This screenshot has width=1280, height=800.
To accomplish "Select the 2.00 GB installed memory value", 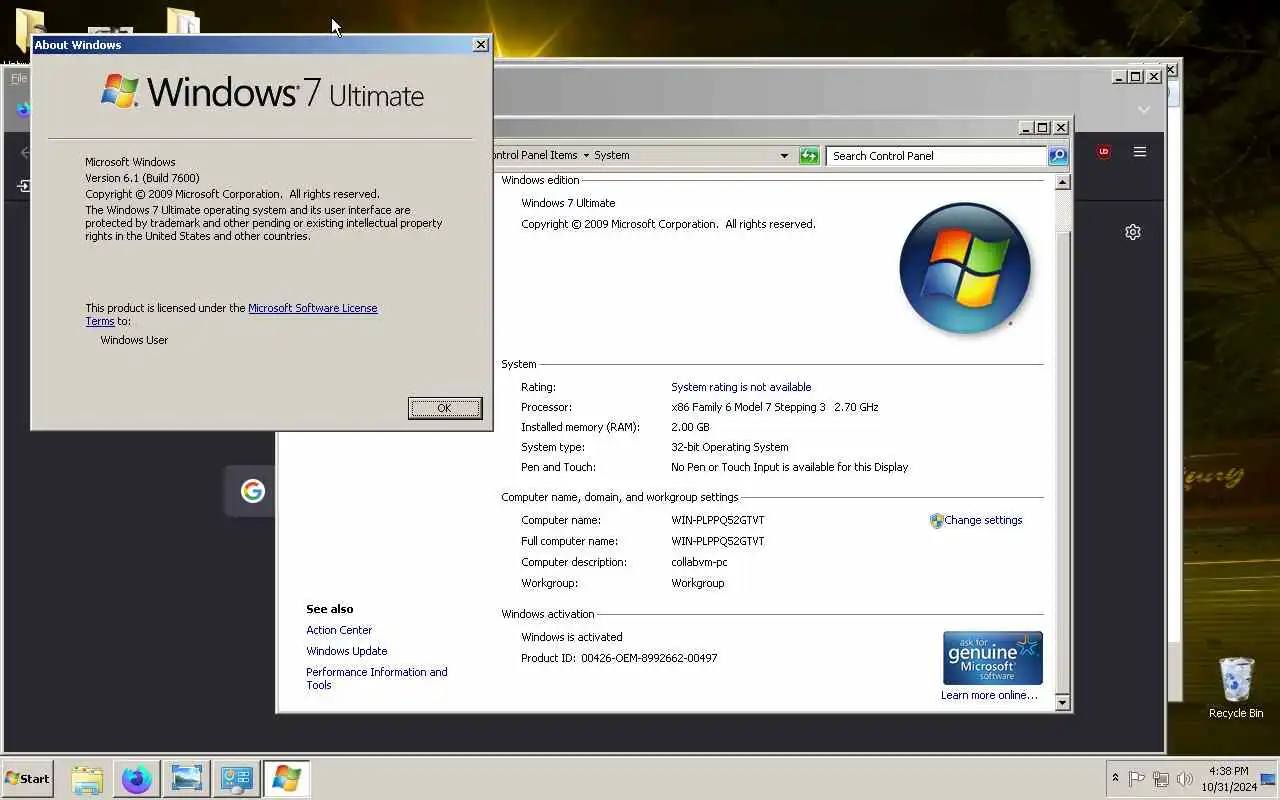I will (x=690, y=427).
